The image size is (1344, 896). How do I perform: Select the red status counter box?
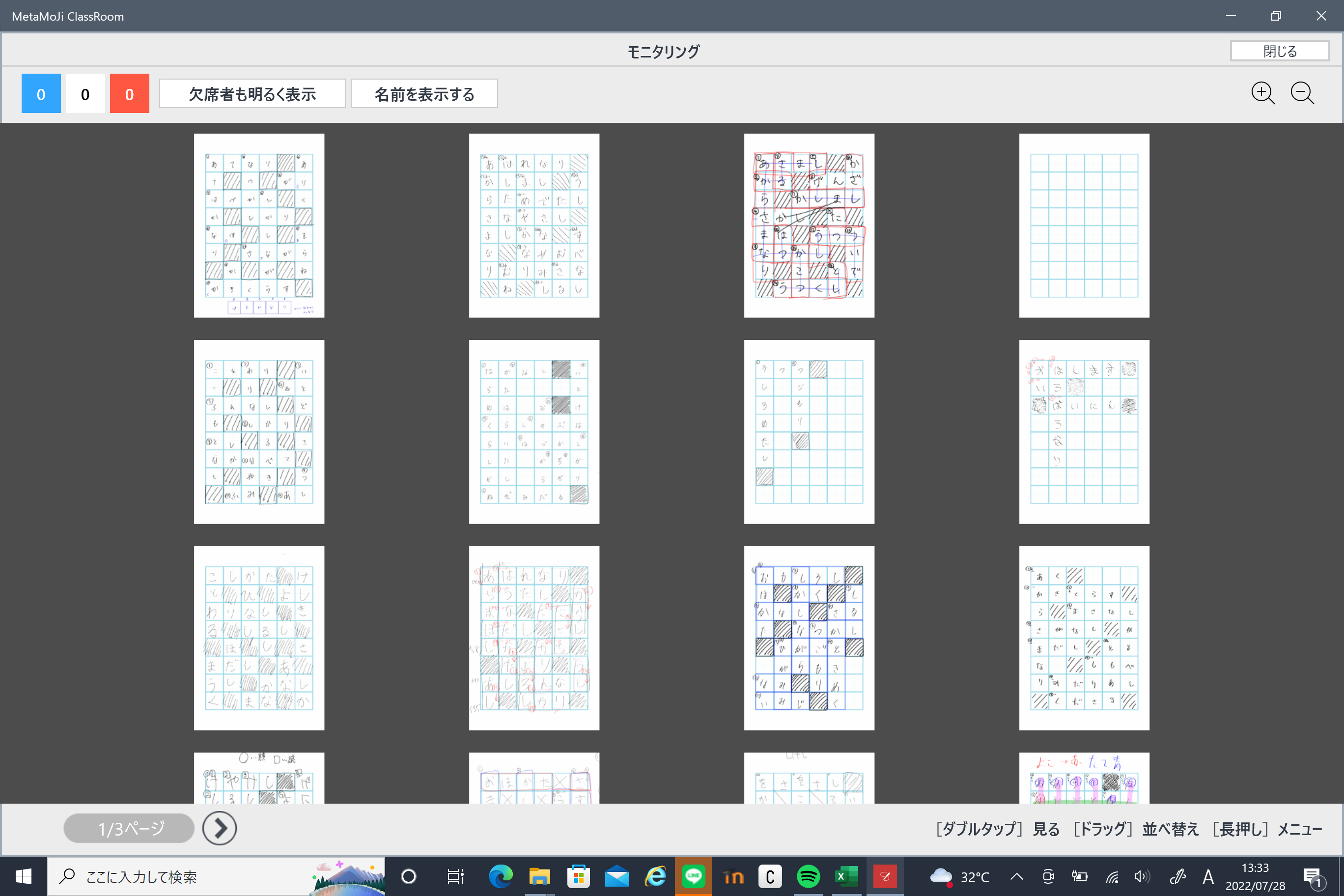(x=129, y=94)
